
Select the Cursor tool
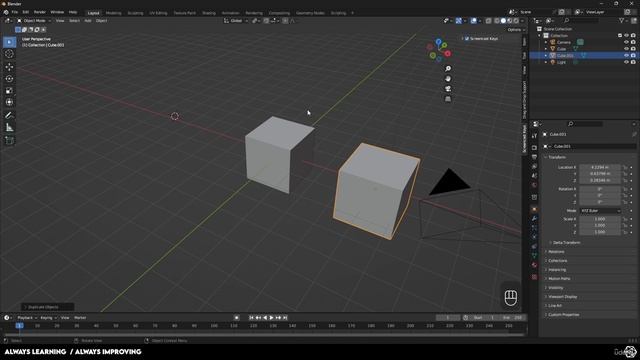(x=9, y=54)
